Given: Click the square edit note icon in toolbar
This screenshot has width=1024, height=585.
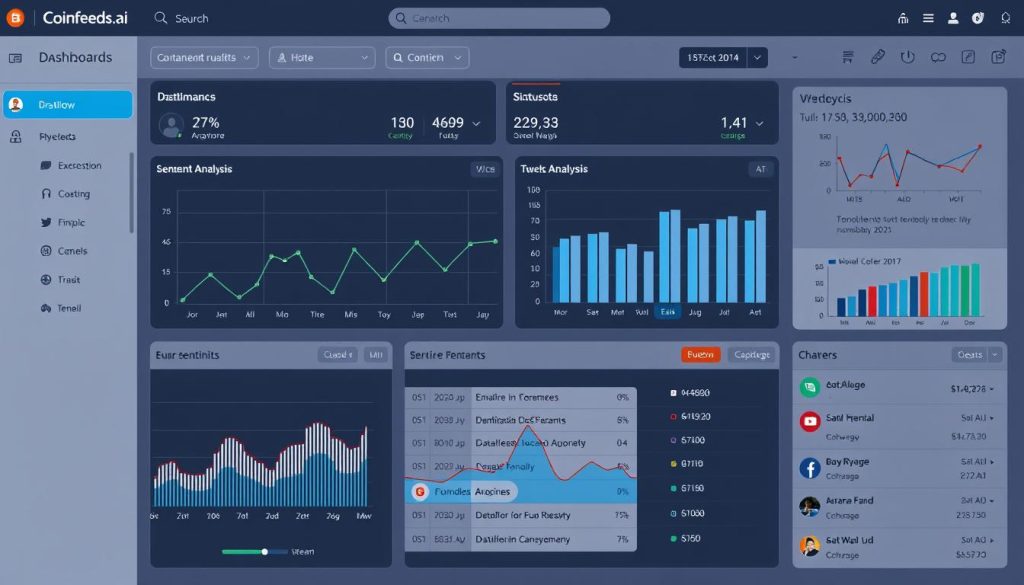Looking at the screenshot, I should coord(968,57).
